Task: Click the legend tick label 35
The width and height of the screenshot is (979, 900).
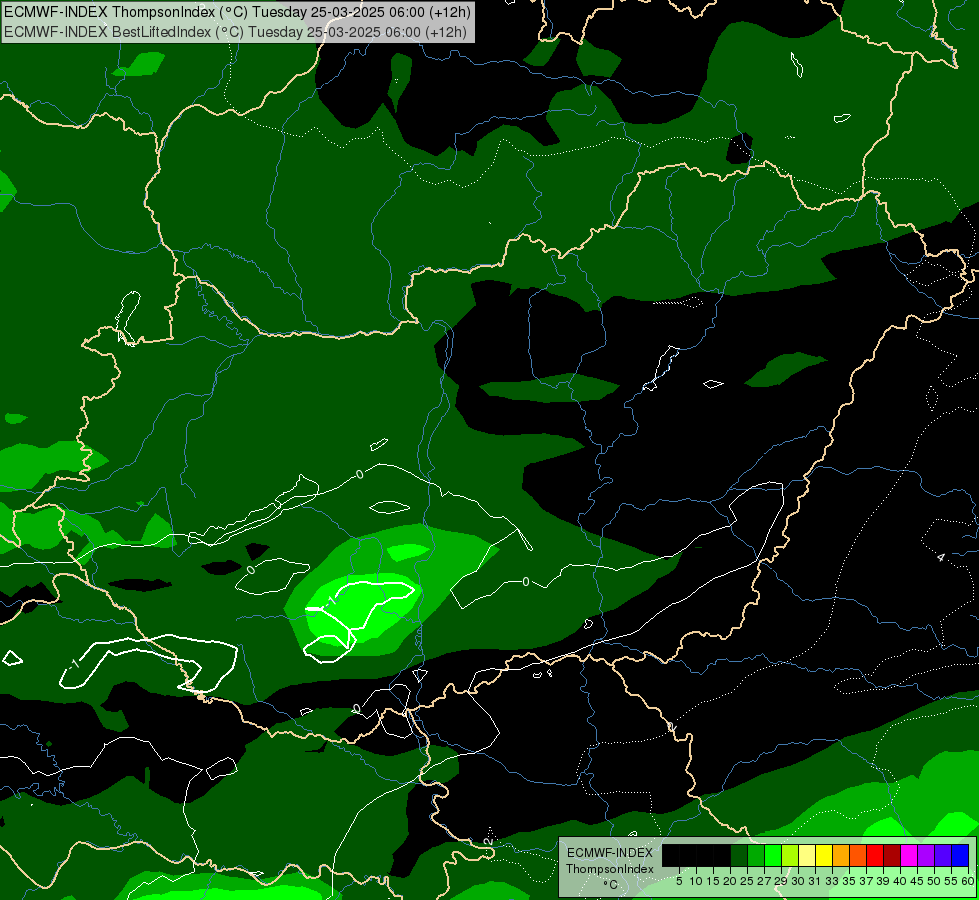Action: (849, 881)
